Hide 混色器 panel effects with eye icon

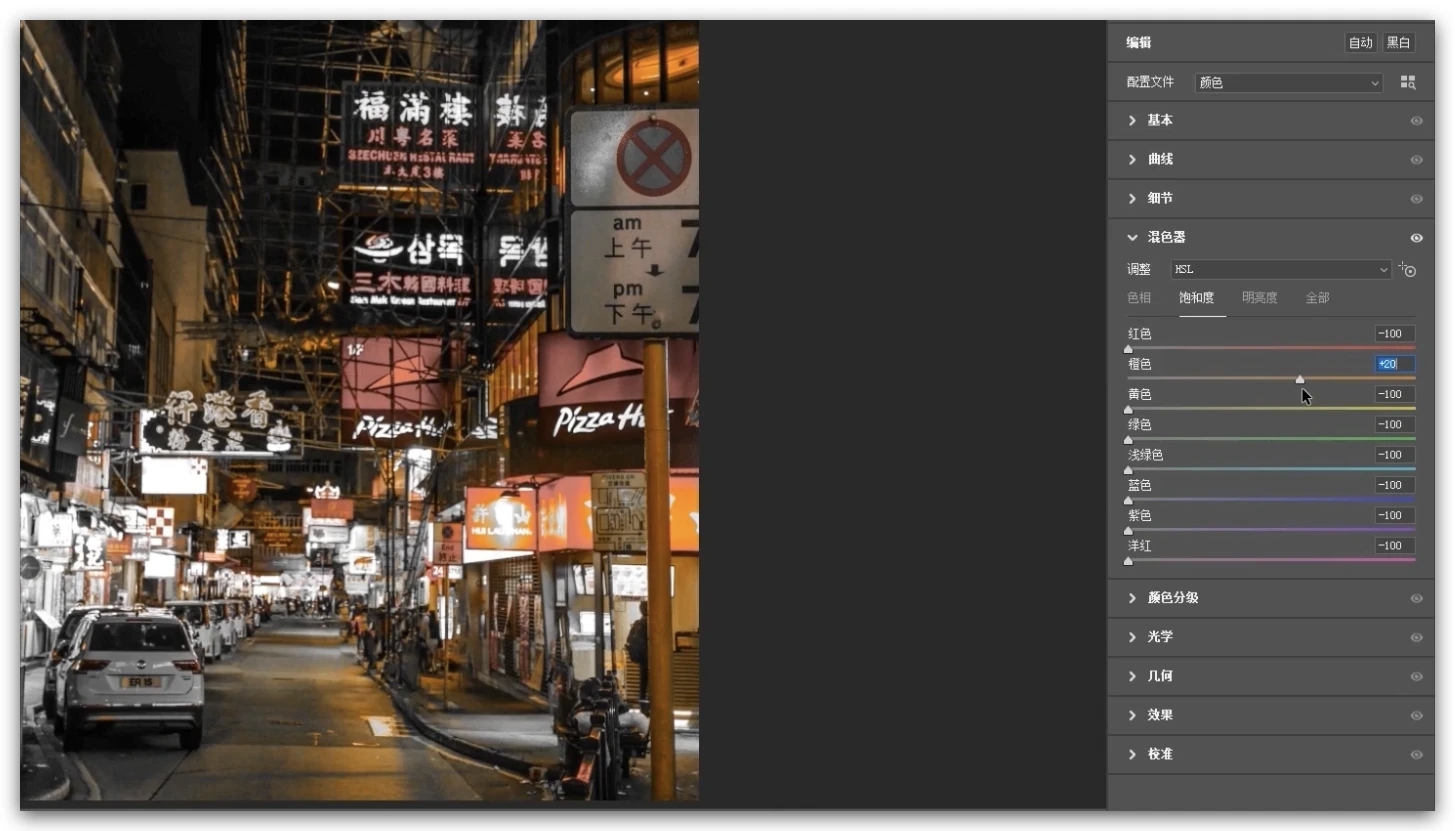(x=1416, y=238)
